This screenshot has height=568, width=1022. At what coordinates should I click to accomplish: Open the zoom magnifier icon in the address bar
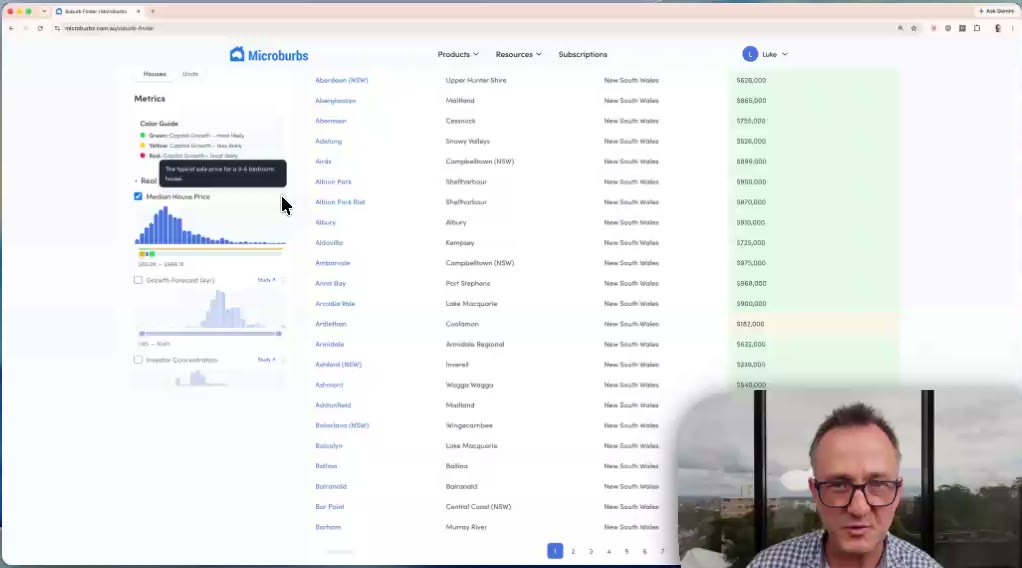click(x=900, y=28)
